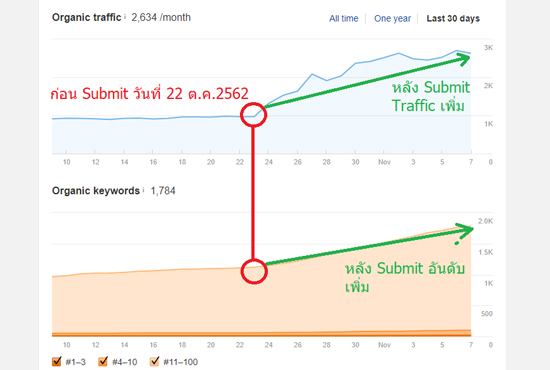Toggle the #4–10 keyword positions checkbox
Viewport: 550px width, 370px height.
[103, 361]
